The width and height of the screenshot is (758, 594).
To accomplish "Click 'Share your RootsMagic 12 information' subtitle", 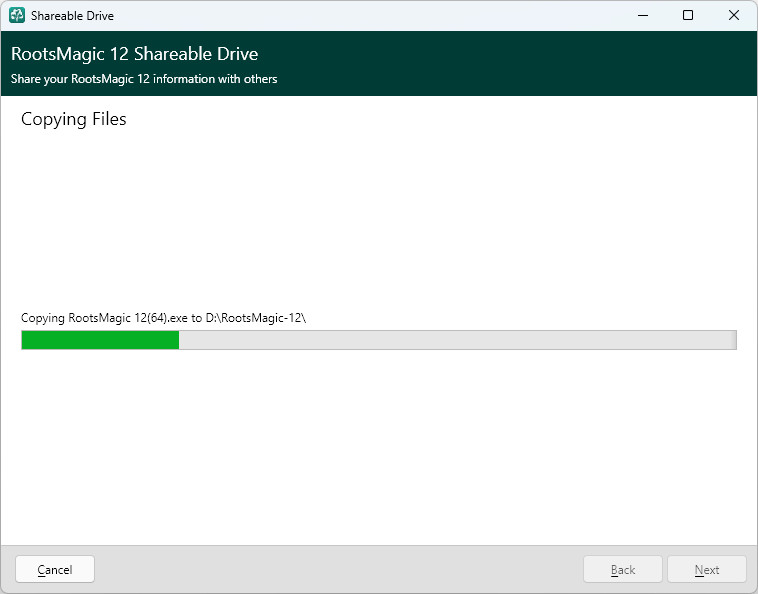I will [144, 79].
